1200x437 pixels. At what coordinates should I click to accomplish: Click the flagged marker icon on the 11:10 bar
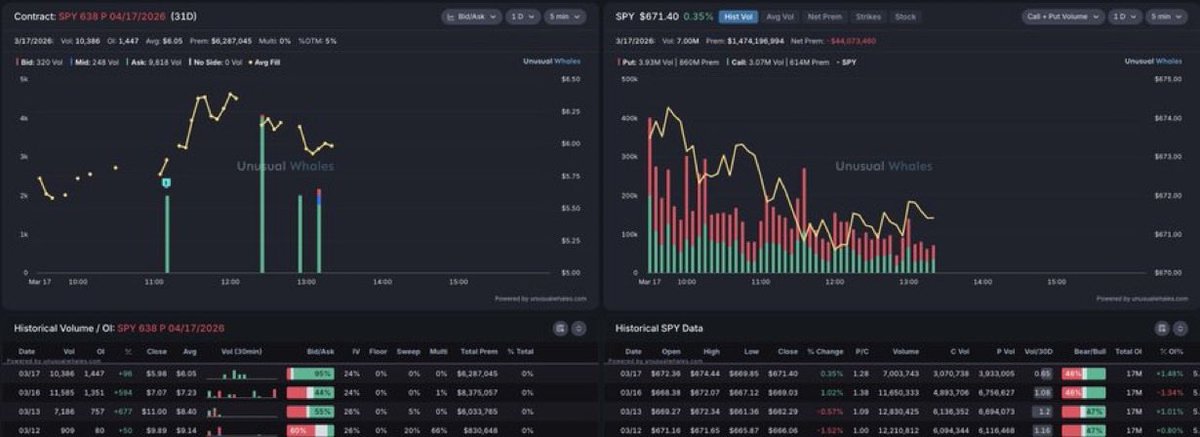point(166,182)
